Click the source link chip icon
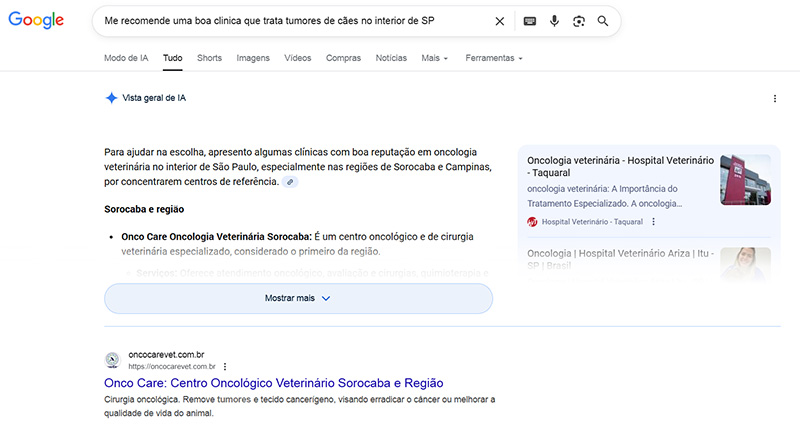800x427 pixels. (290, 183)
